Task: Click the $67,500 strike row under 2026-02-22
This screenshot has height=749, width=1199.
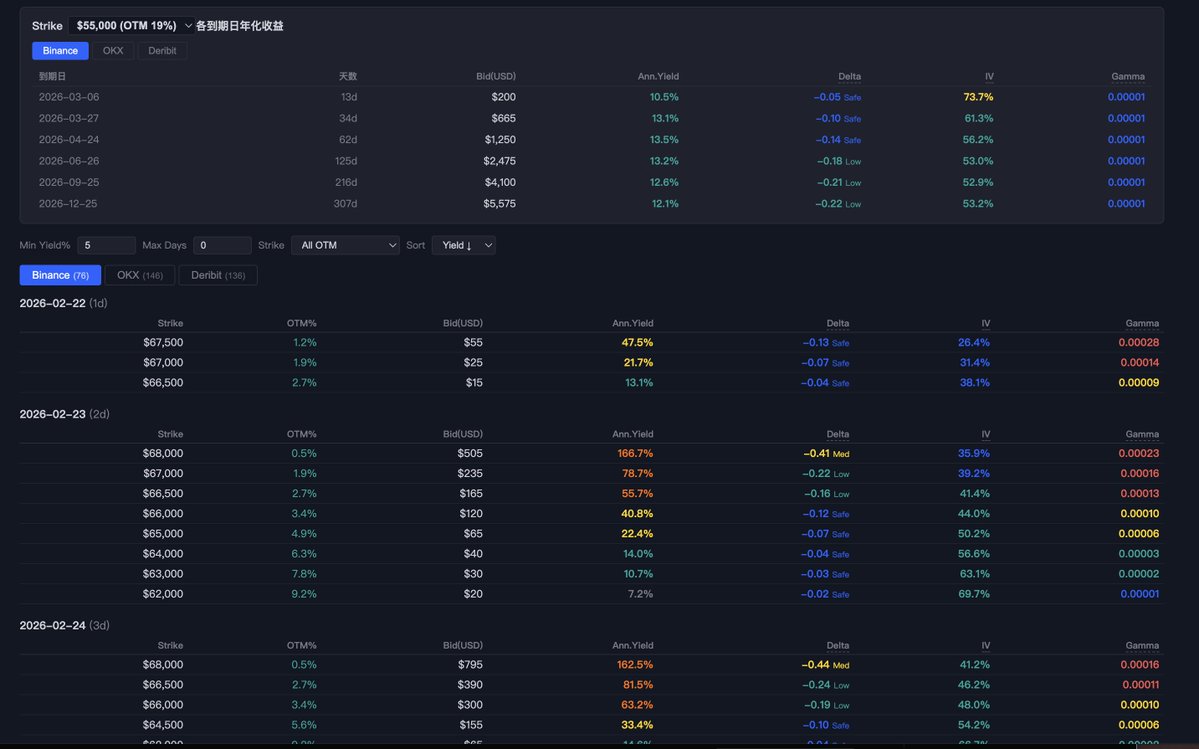Action: click(x=591, y=343)
